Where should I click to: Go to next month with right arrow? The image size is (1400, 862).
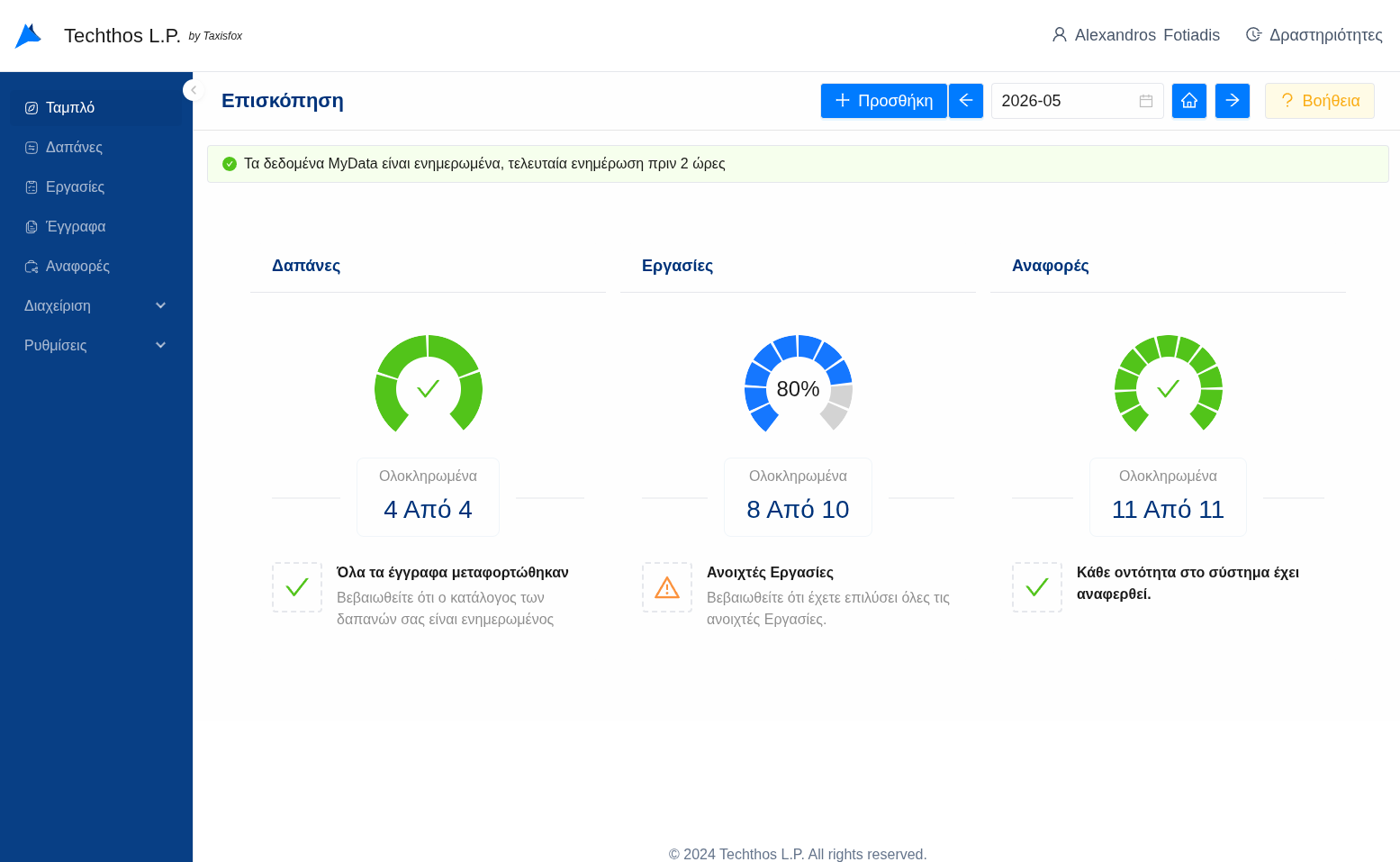1233,101
